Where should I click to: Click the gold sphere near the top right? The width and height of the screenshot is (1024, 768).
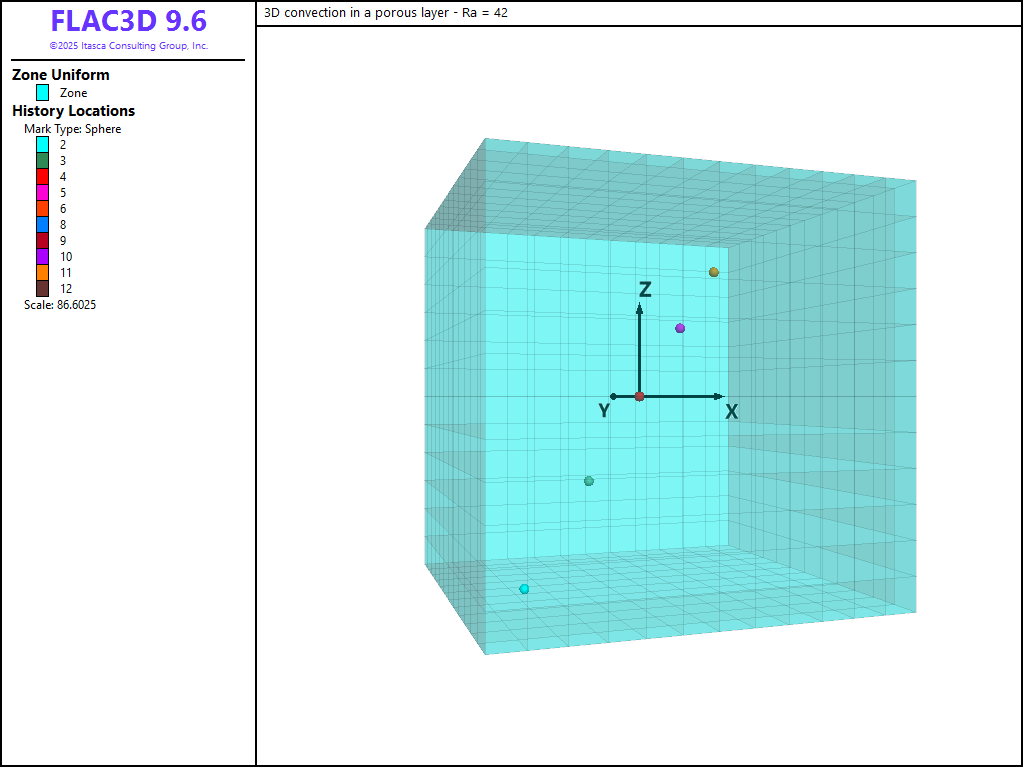(x=714, y=272)
